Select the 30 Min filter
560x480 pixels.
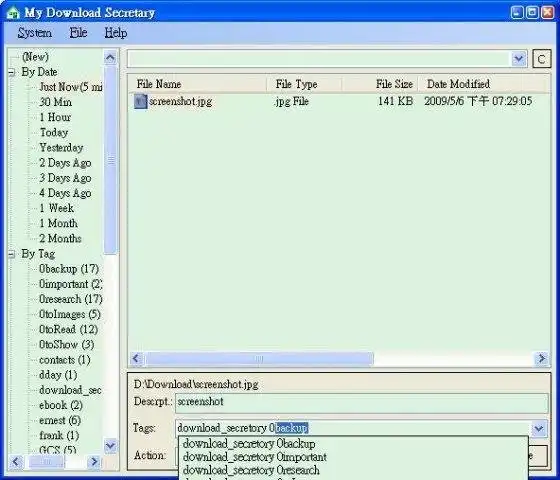[55, 102]
